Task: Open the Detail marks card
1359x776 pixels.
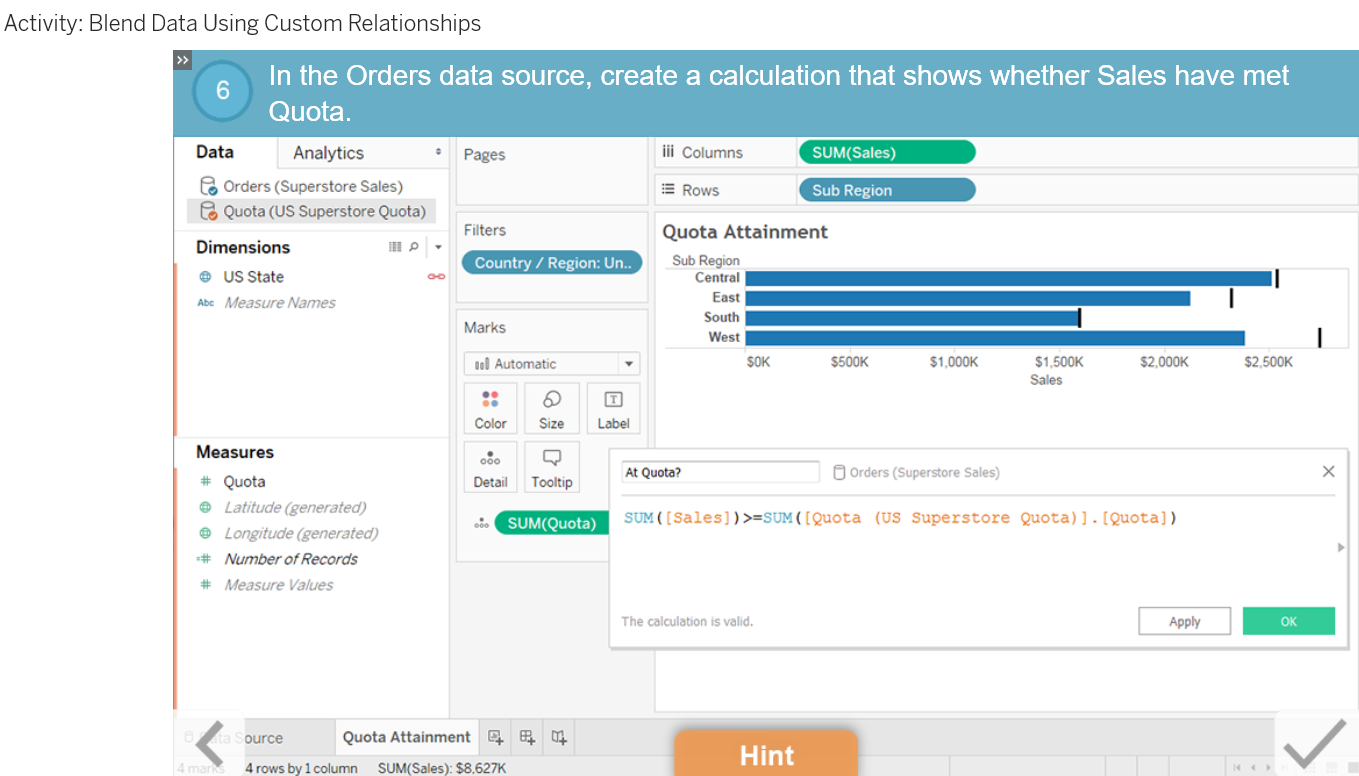Action: click(490, 467)
